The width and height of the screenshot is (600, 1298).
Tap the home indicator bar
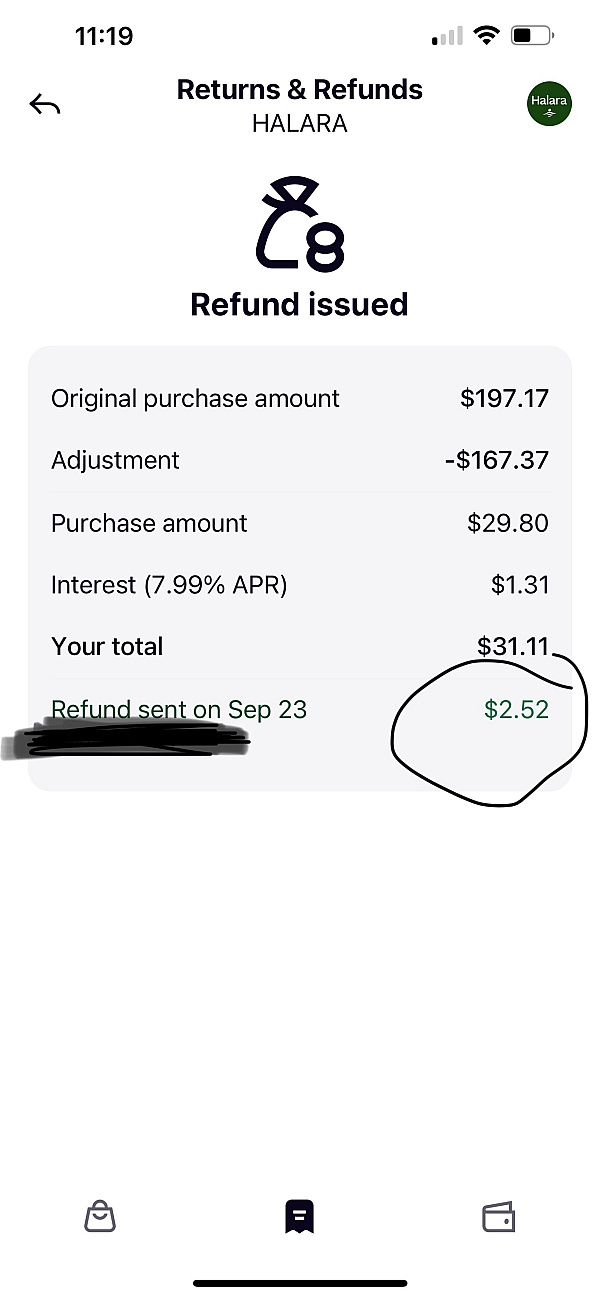pos(300,1283)
